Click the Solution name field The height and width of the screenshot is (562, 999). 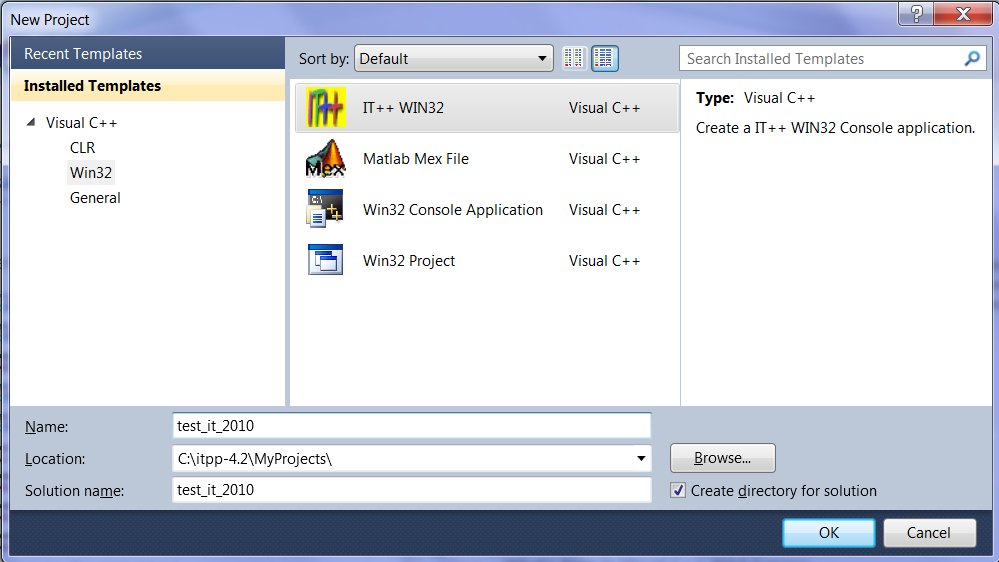coord(412,489)
